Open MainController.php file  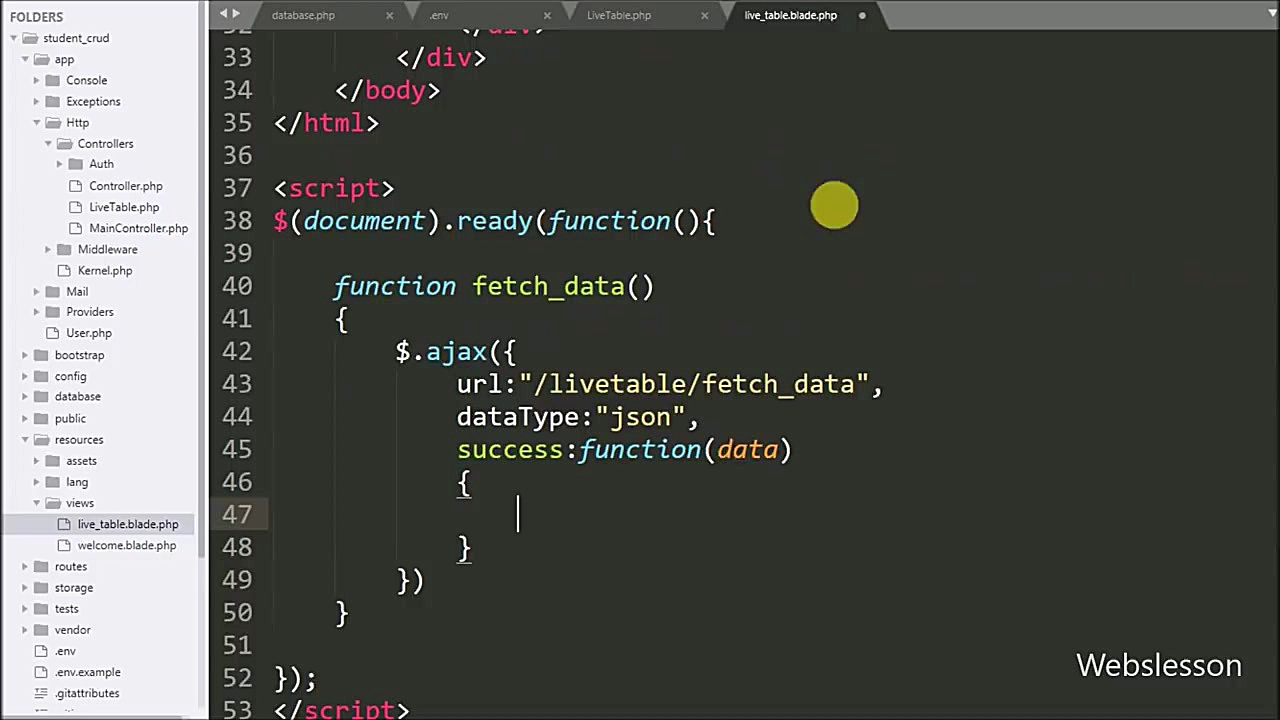point(138,228)
